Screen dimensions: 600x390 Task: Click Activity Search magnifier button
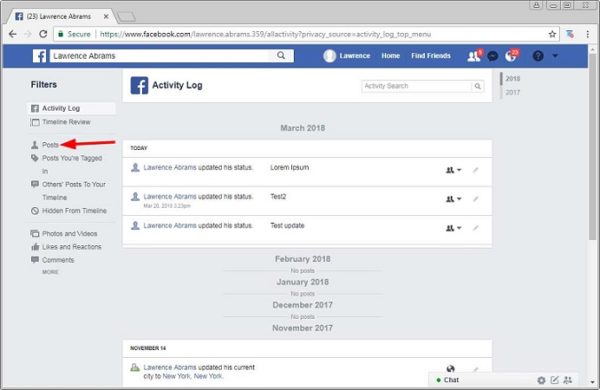coord(478,86)
